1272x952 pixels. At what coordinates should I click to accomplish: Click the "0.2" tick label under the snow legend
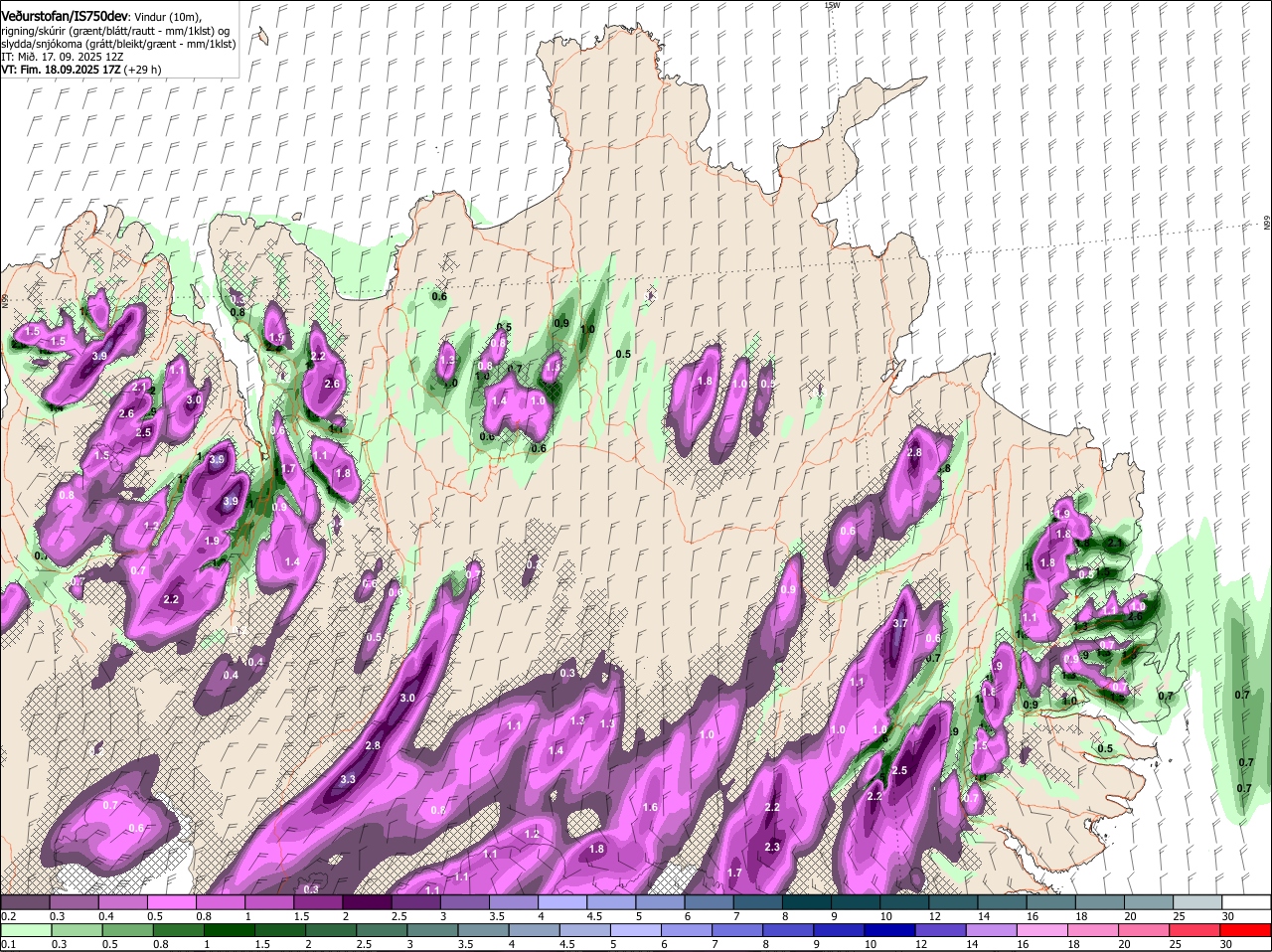point(8,916)
